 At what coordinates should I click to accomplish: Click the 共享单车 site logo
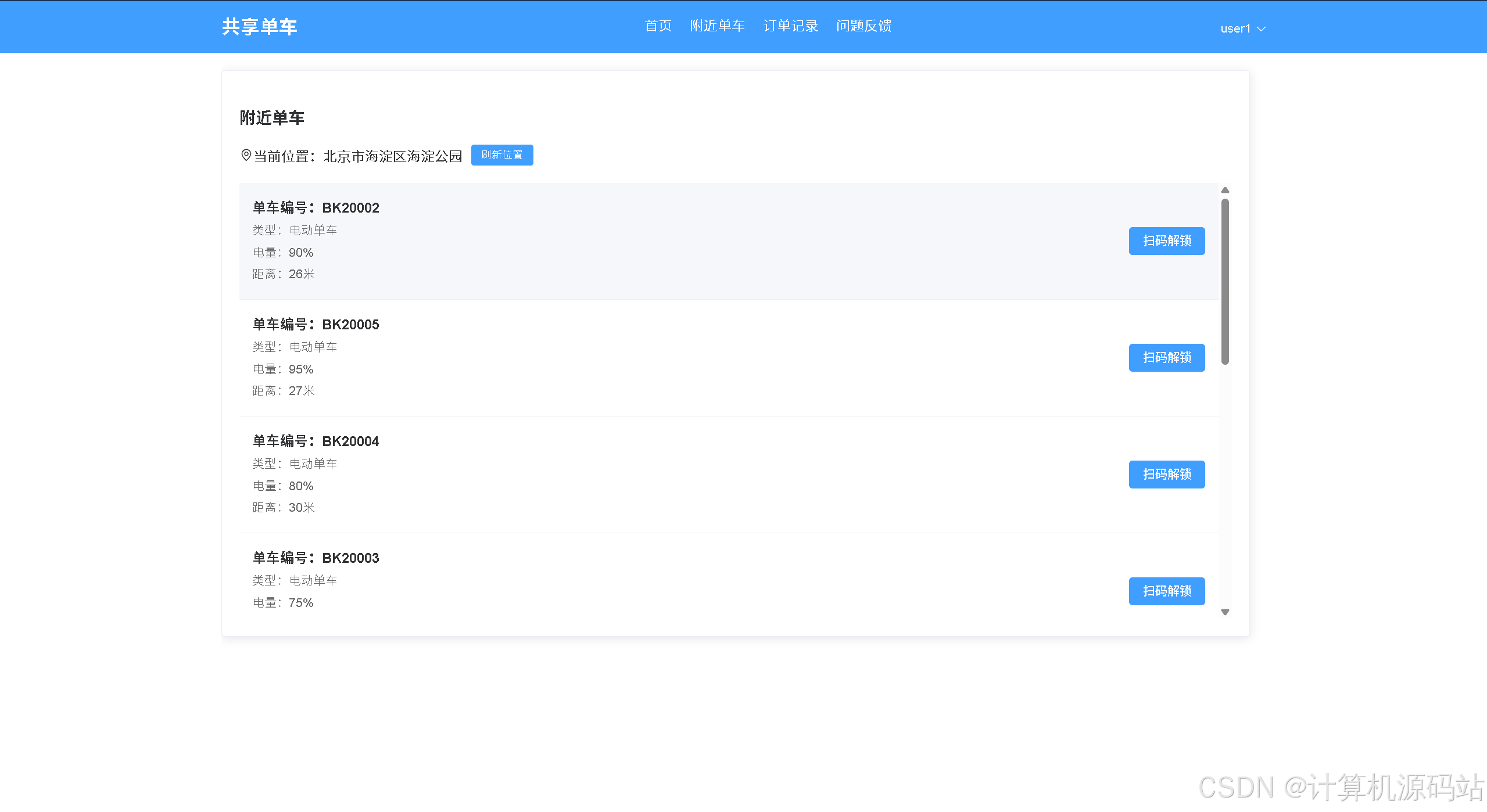pyautogui.click(x=259, y=27)
